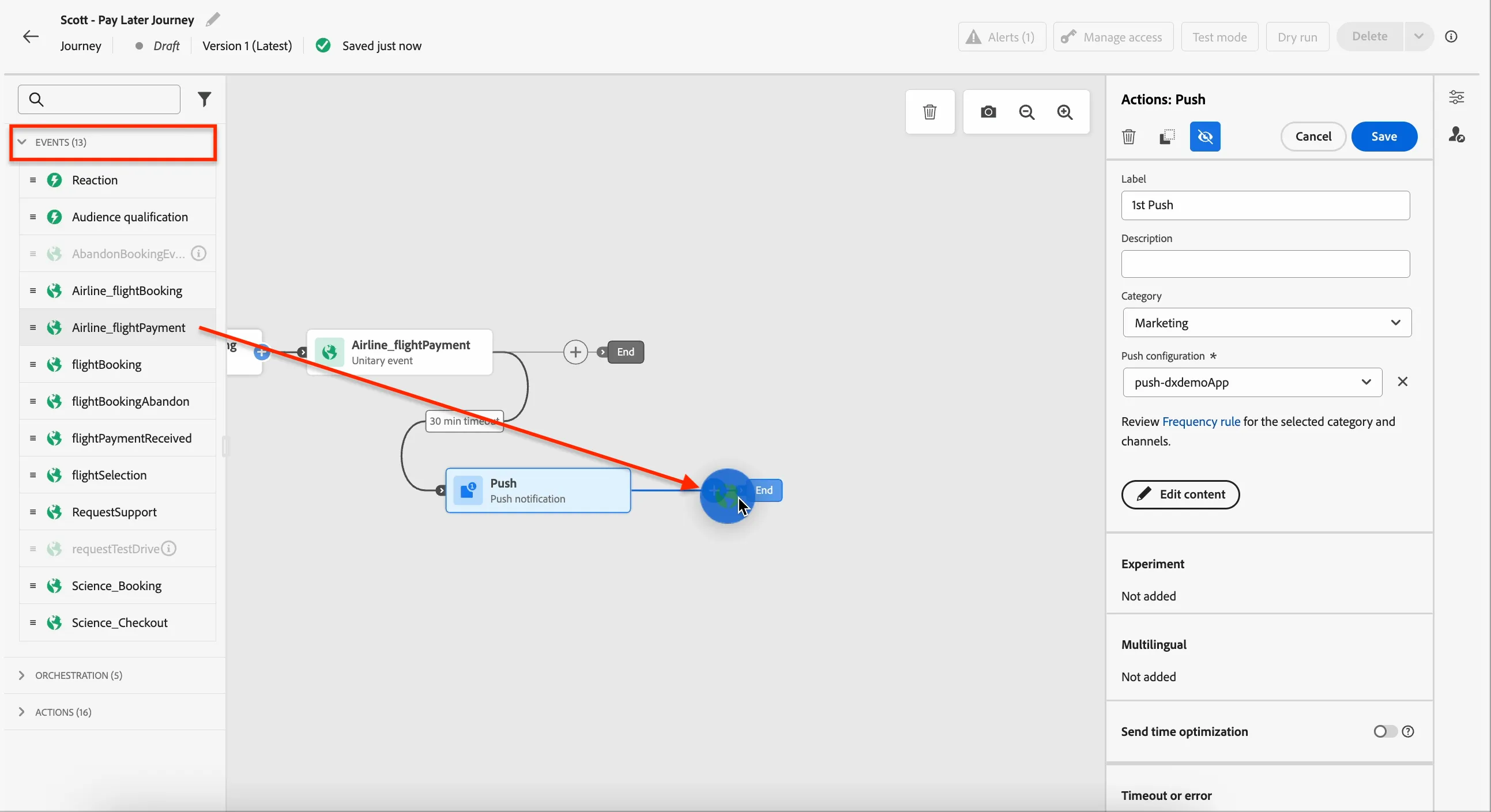This screenshot has height=812, width=1491.
Task: Copy the Push activity using the copy icon
Action: [1167, 137]
